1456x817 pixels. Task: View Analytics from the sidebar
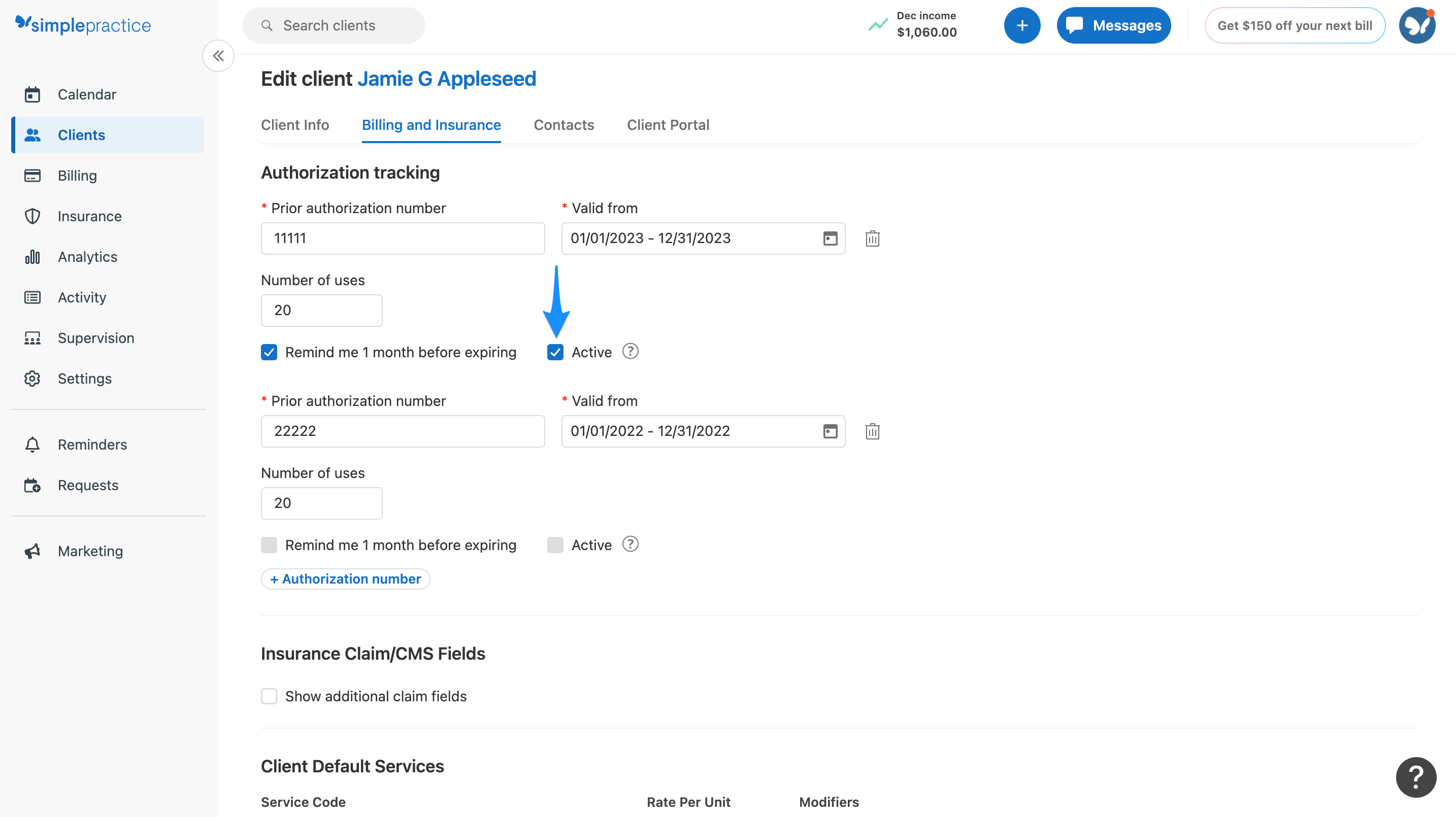pyautogui.click(x=87, y=256)
